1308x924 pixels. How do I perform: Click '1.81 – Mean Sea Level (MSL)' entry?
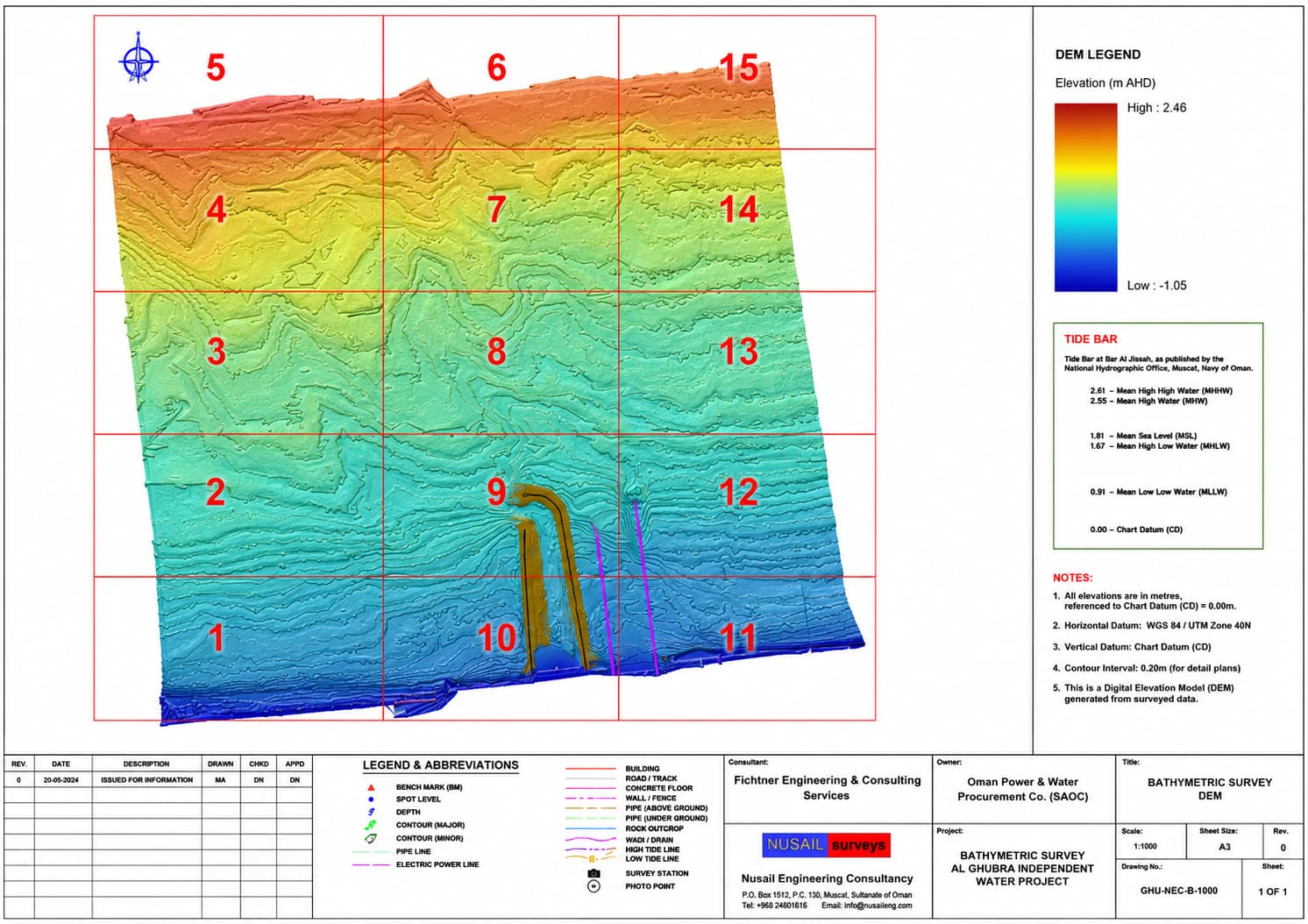pos(1143,436)
